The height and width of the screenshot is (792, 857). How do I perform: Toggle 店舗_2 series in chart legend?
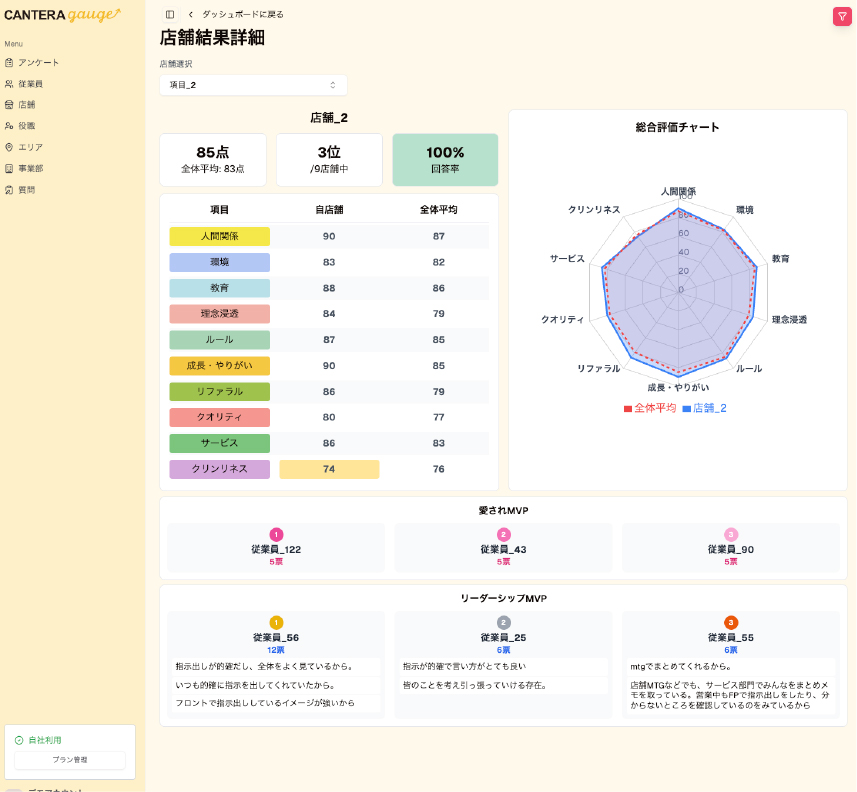pos(705,408)
